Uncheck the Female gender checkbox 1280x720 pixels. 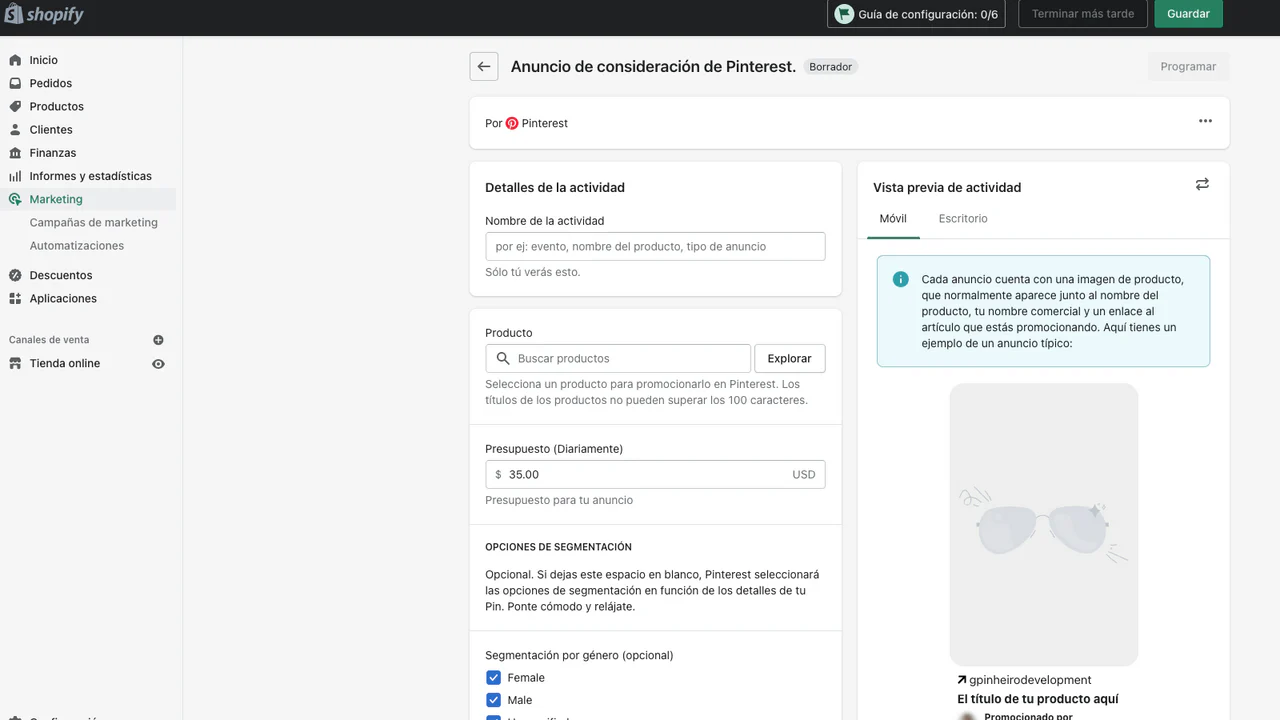click(x=493, y=677)
